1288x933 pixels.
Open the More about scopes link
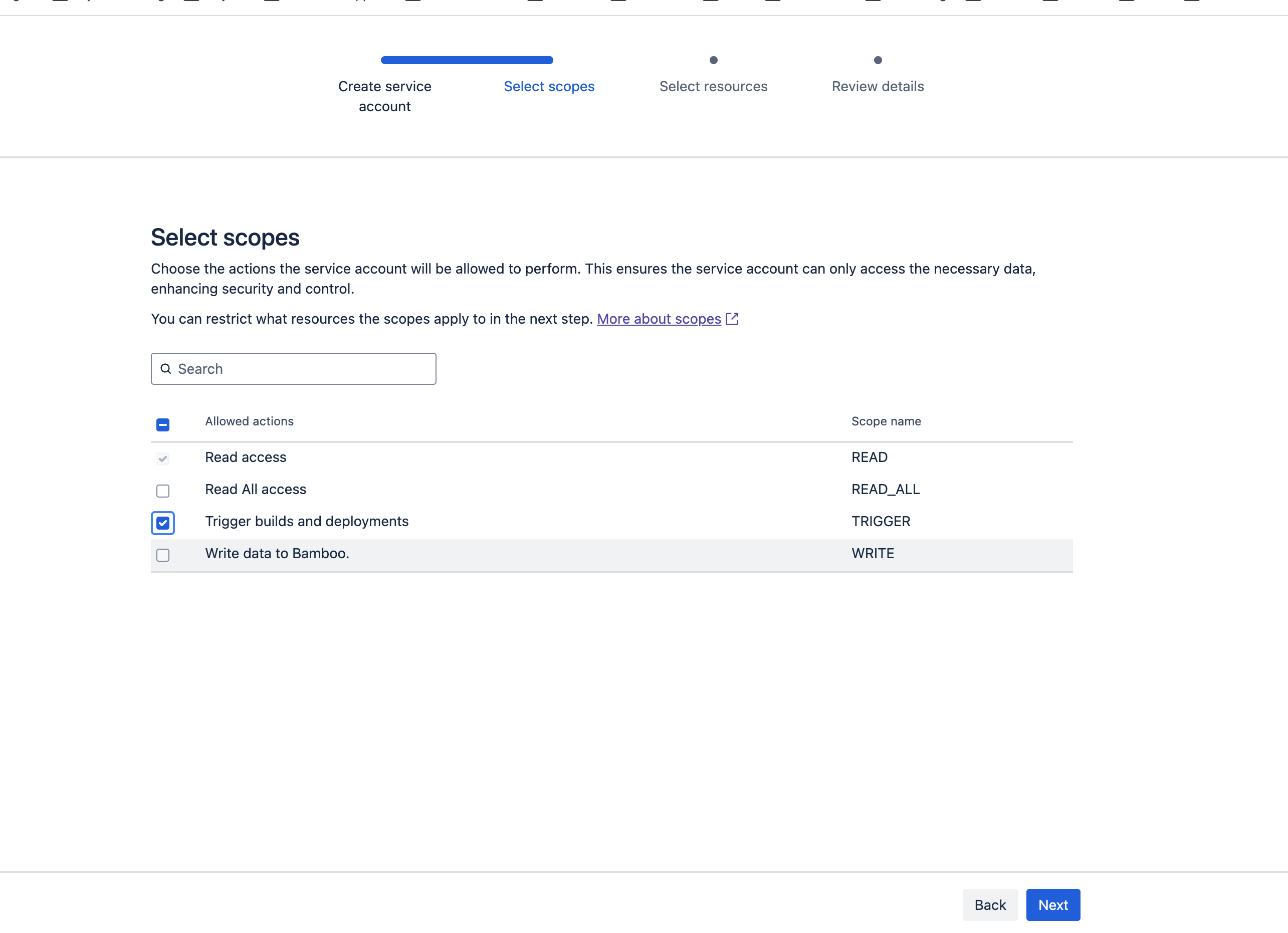coord(658,319)
